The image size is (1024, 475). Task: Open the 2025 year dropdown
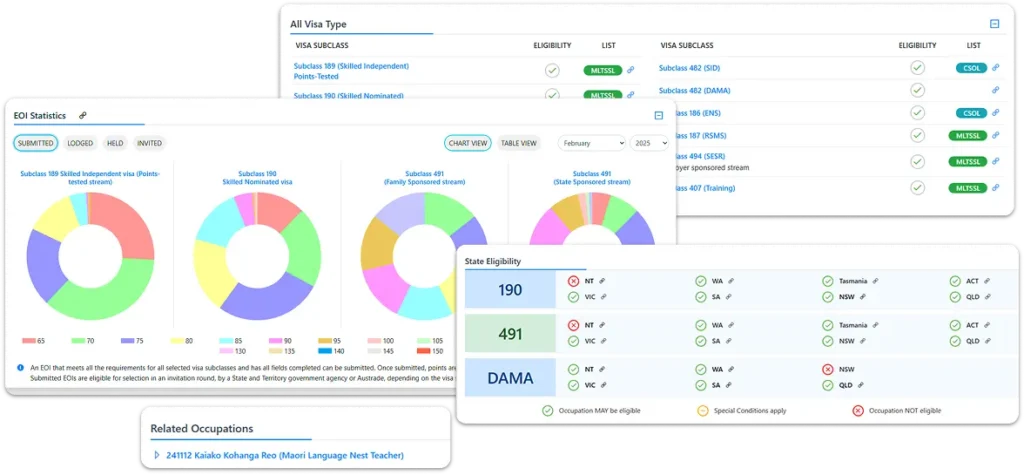click(649, 143)
